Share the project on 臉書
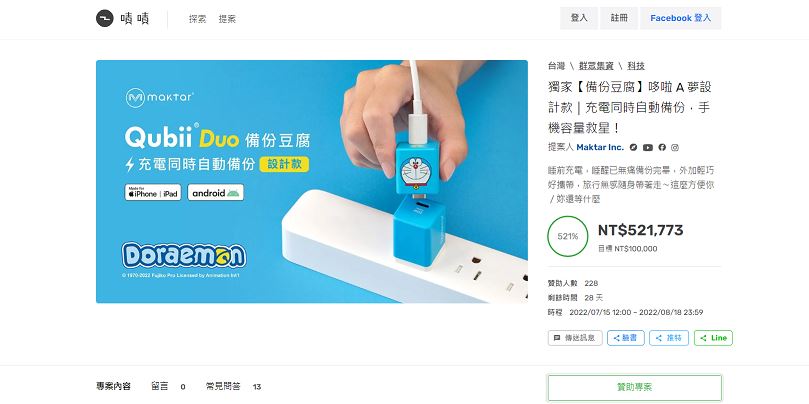This screenshot has width=809, height=404. pos(626,338)
